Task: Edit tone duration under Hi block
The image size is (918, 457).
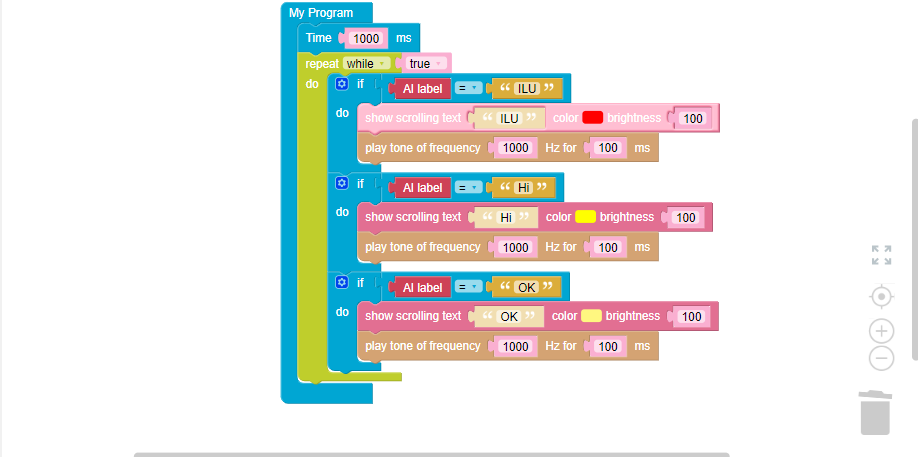Action: pyautogui.click(x=608, y=248)
